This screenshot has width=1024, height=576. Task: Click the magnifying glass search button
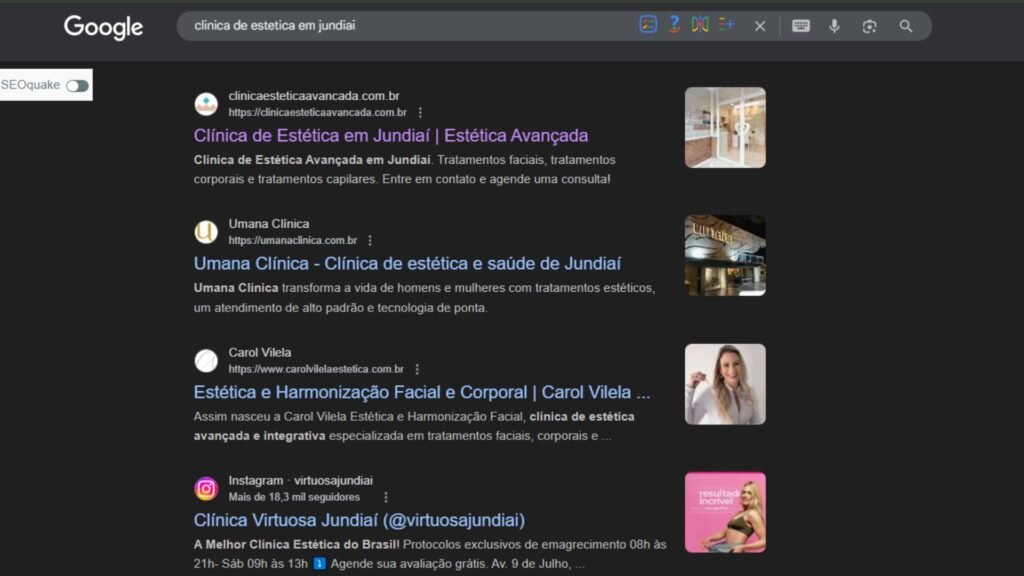pyautogui.click(x=905, y=26)
